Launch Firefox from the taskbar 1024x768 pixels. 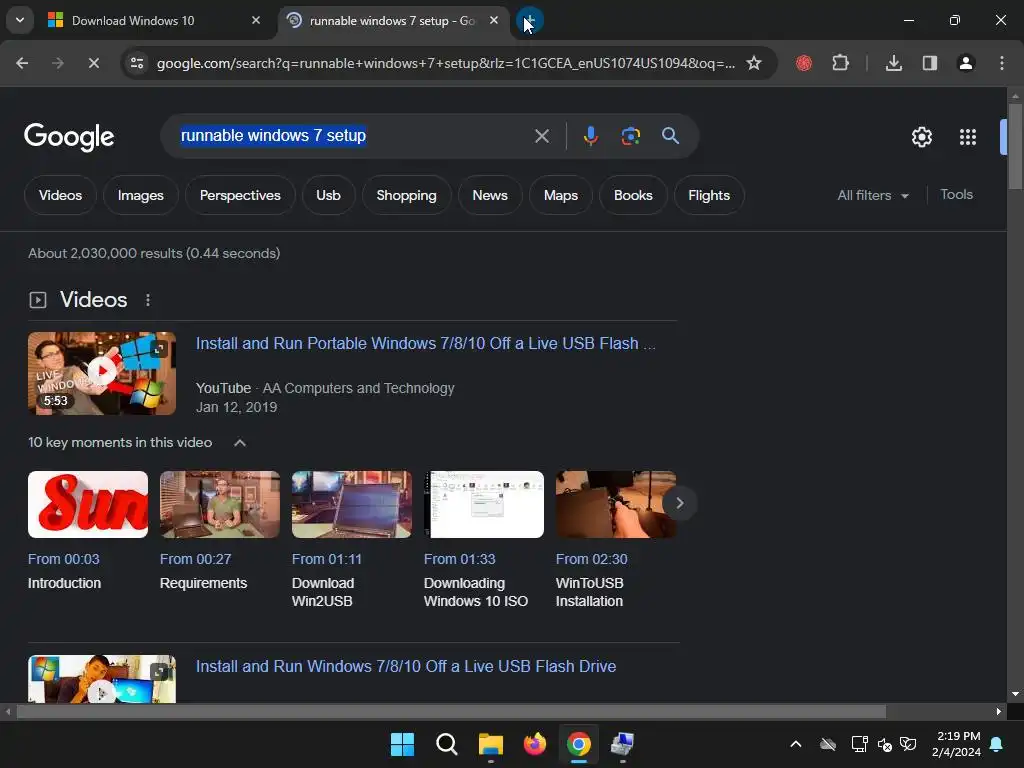(x=535, y=744)
